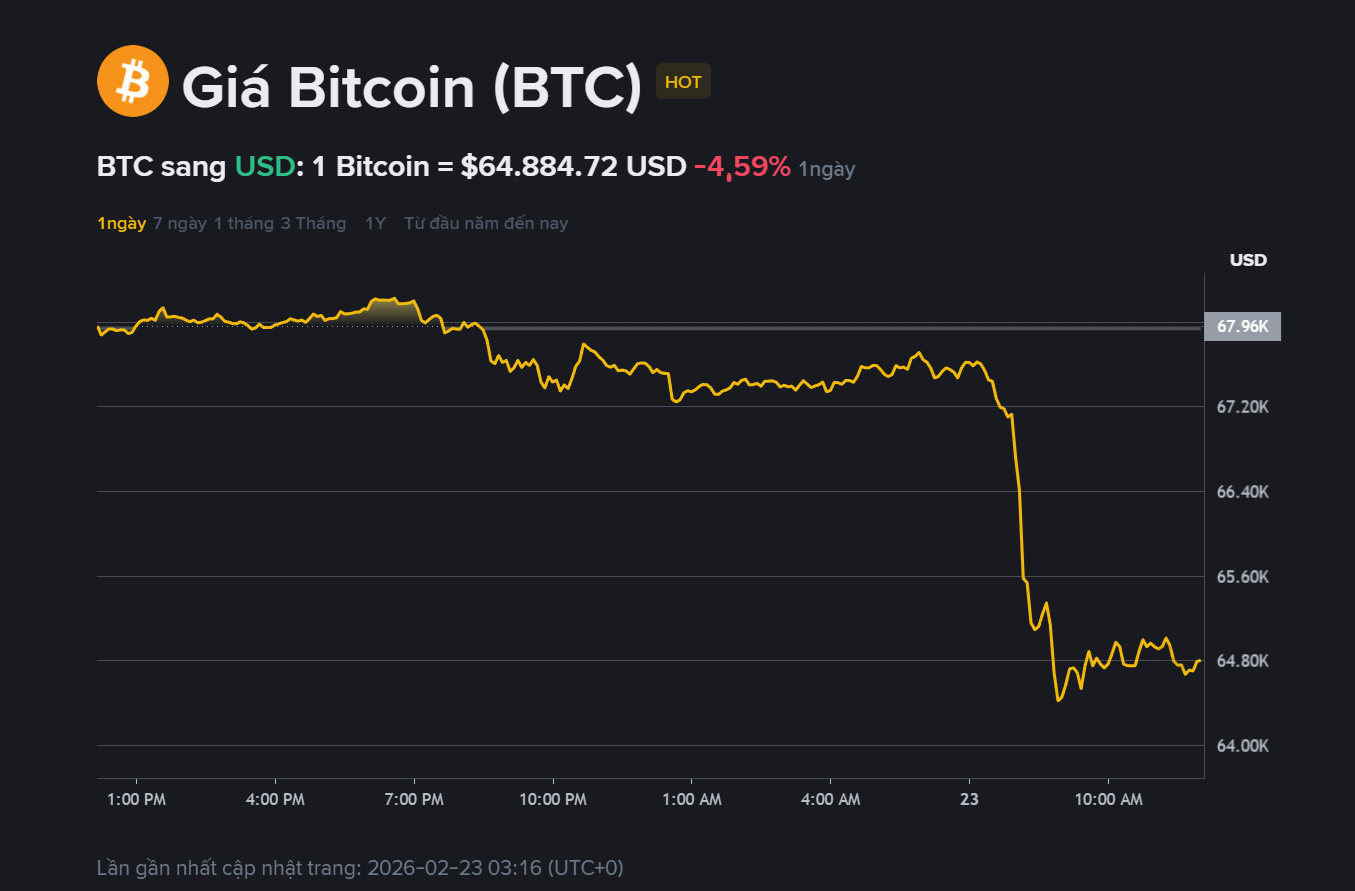Click the red -4,59% change value
The image size is (1355, 891).
click(x=742, y=167)
